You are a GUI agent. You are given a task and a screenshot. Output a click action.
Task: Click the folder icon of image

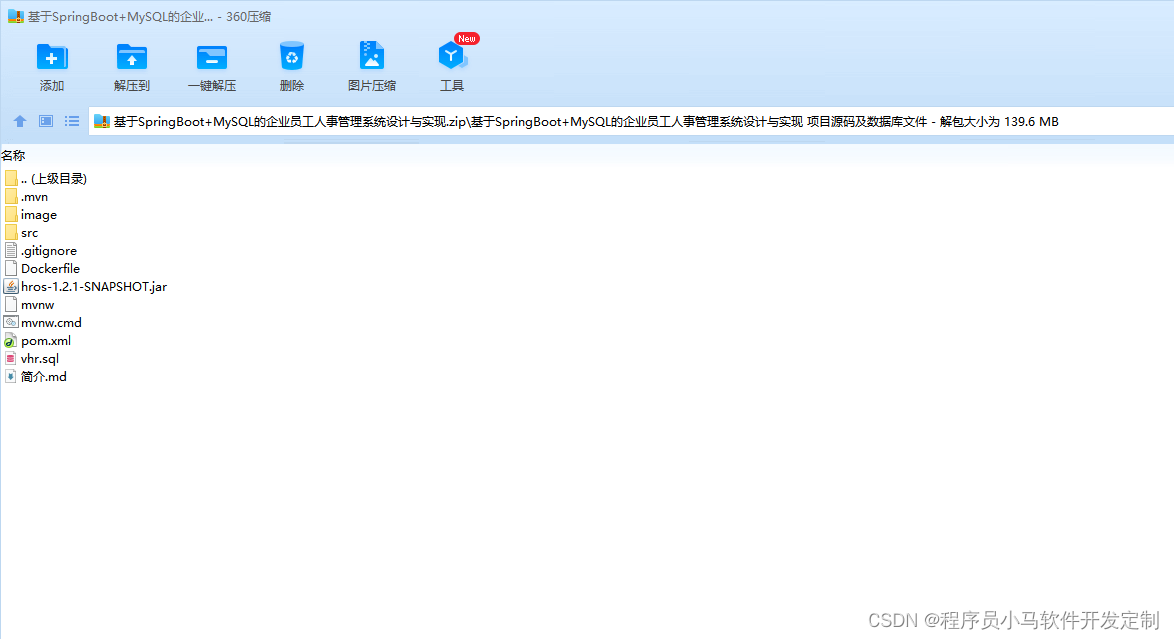(x=10, y=214)
